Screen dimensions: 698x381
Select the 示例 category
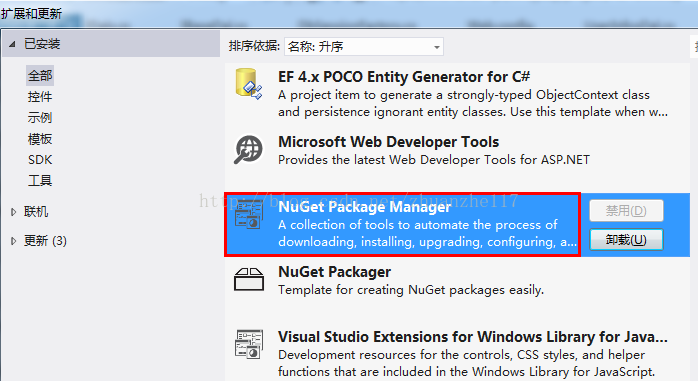[40, 118]
